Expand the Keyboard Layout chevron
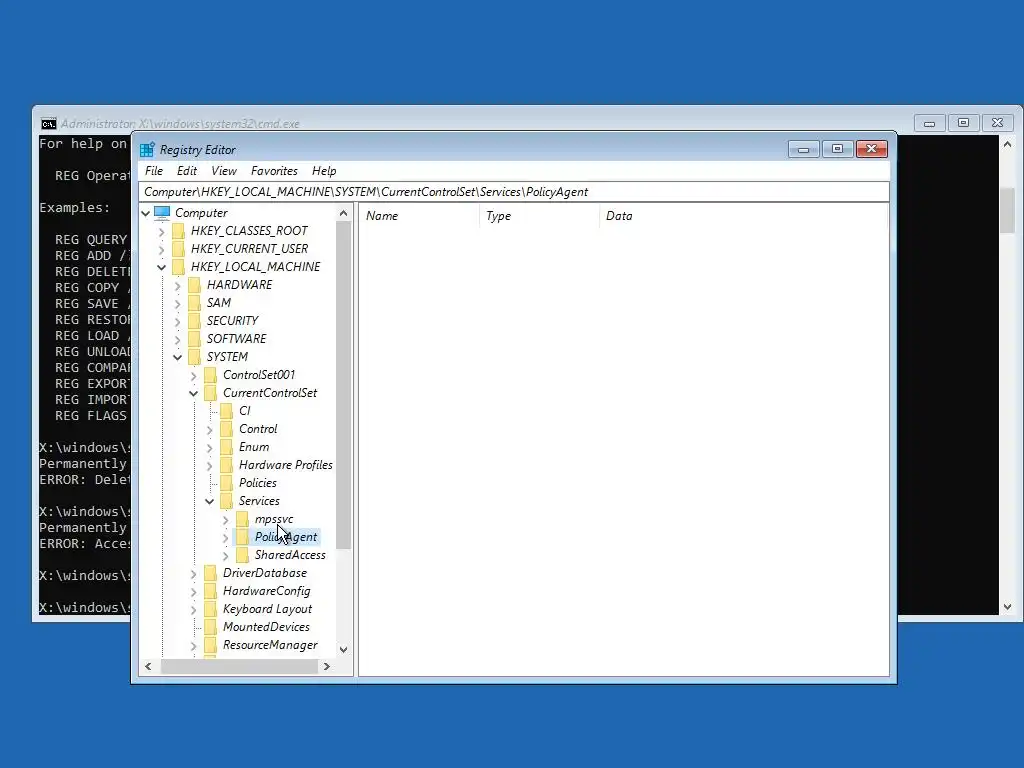 [193, 610]
